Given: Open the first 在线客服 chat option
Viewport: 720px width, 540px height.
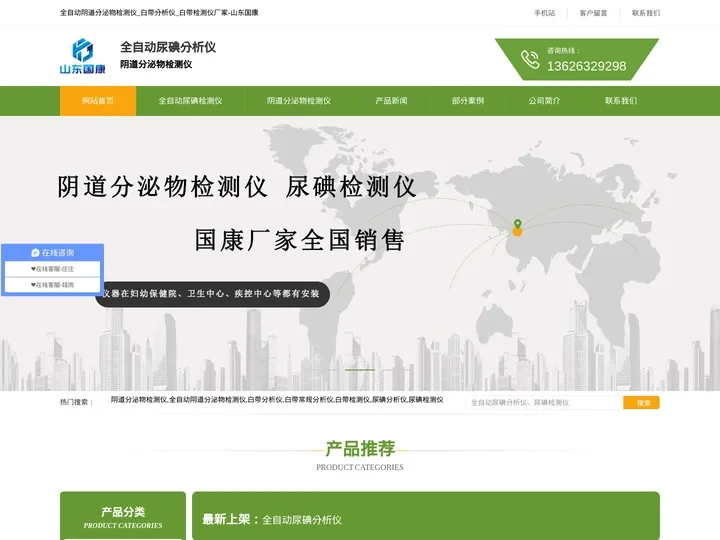Looking at the screenshot, I should [52, 269].
